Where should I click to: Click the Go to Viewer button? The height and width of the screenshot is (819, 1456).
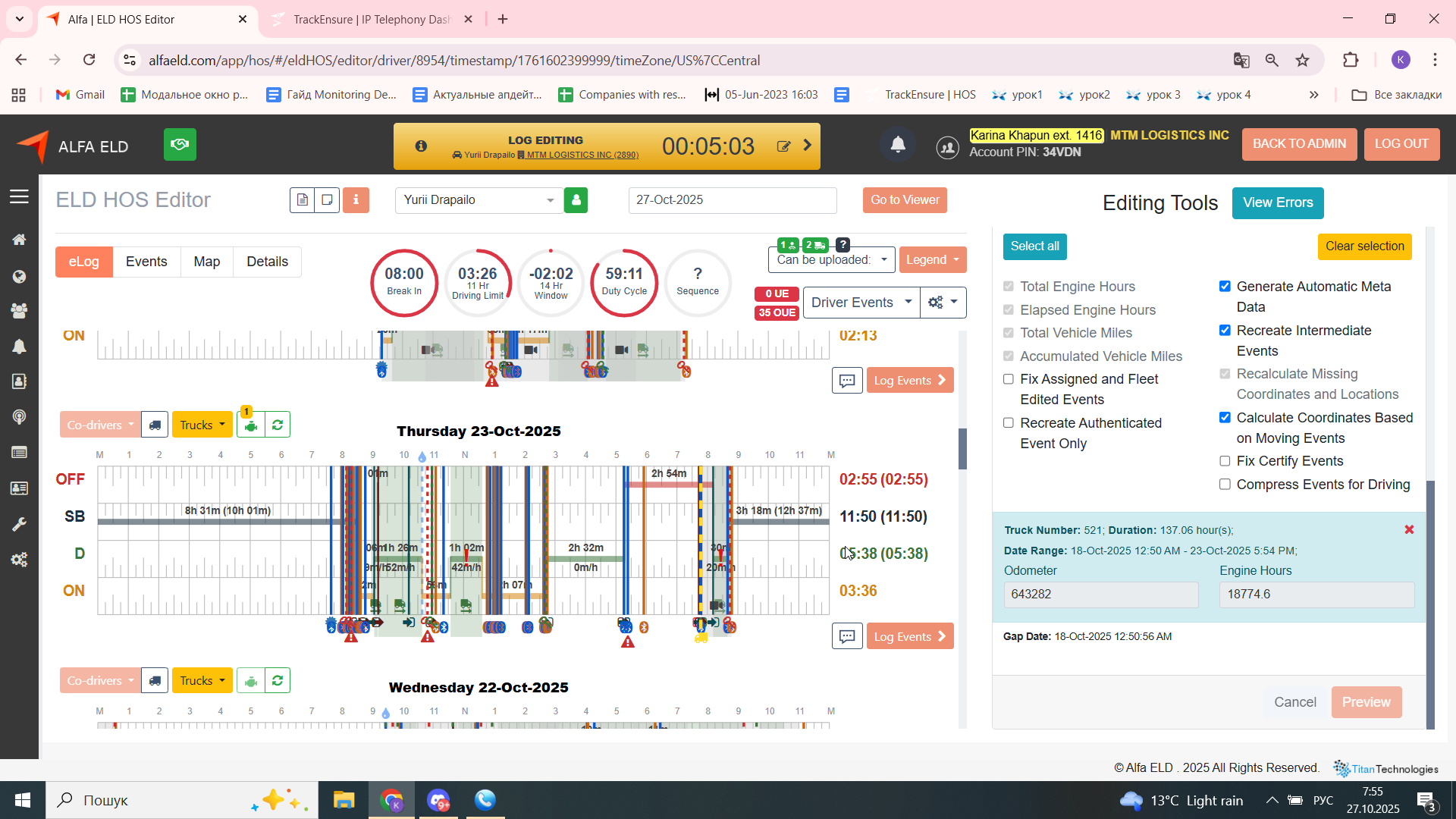(904, 200)
